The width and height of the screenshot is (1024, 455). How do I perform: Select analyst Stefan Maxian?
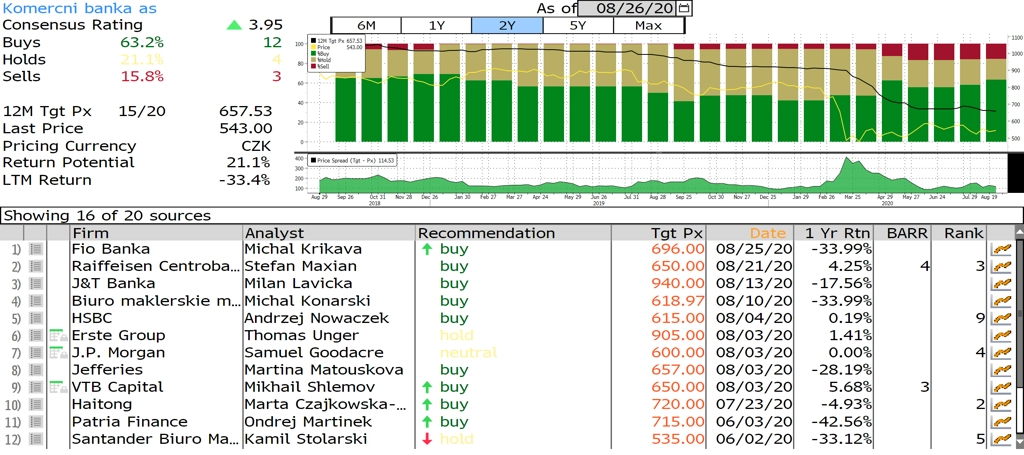click(300, 266)
